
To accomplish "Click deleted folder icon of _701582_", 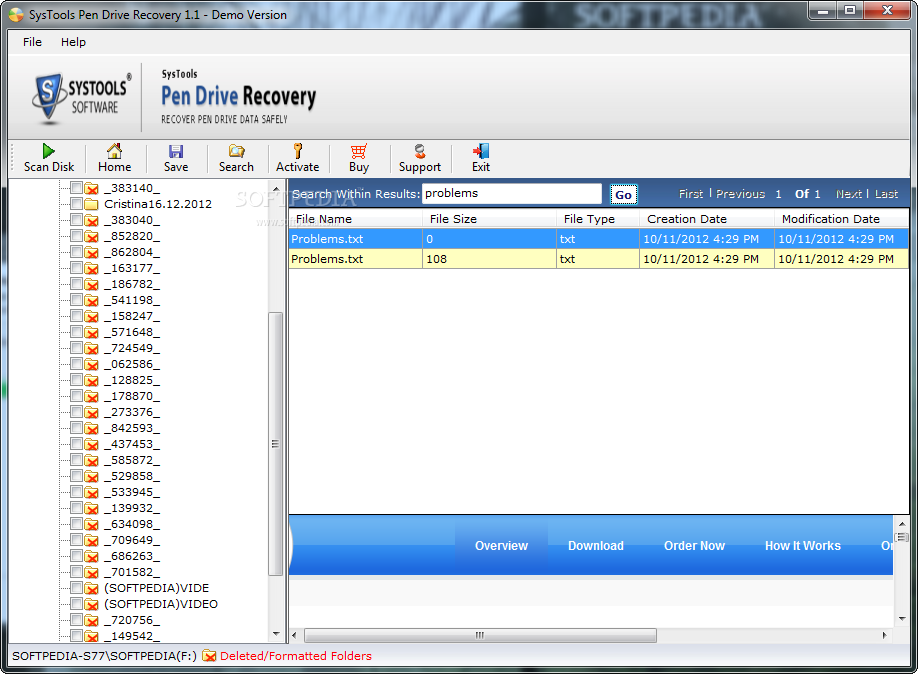I will click(91, 572).
